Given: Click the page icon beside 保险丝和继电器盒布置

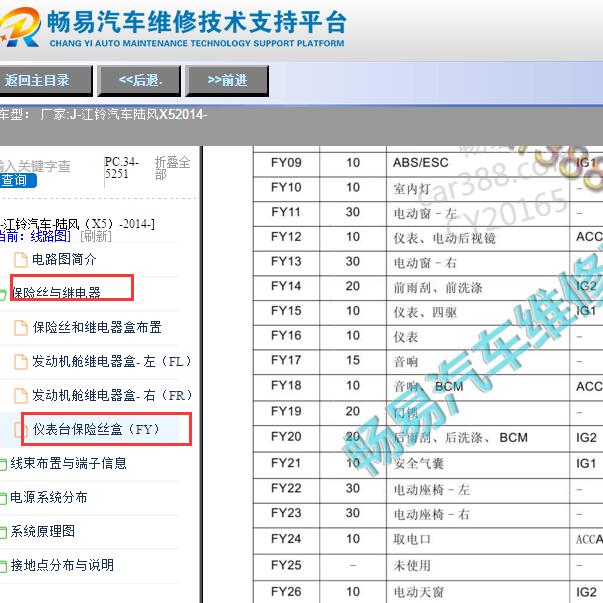Looking at the screenshot, I should pyautogui.click(x=21, y=328).
